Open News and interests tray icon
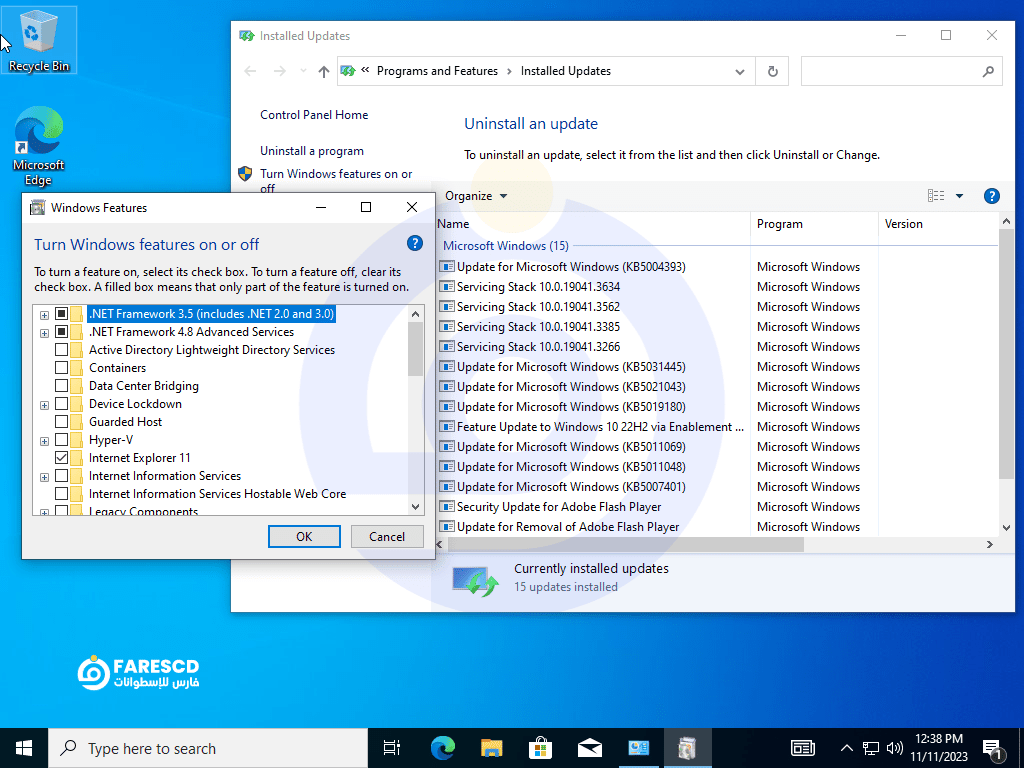1024x768 pixels. click(803, 748)
